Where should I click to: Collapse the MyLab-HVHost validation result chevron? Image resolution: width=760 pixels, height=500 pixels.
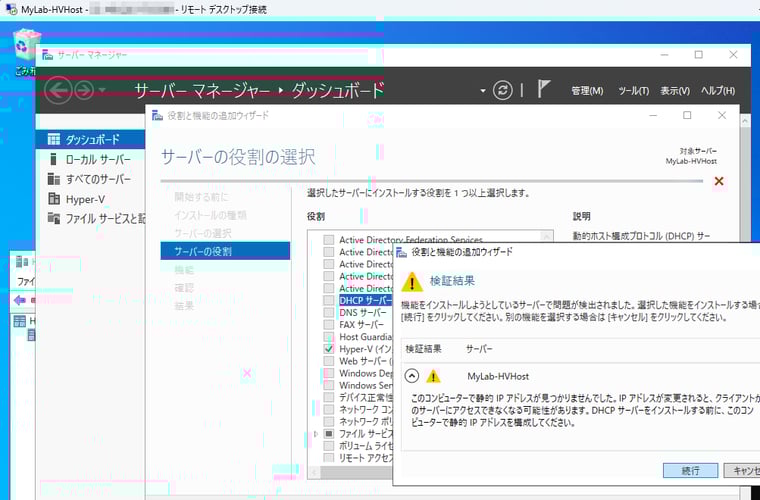point(412,376)
